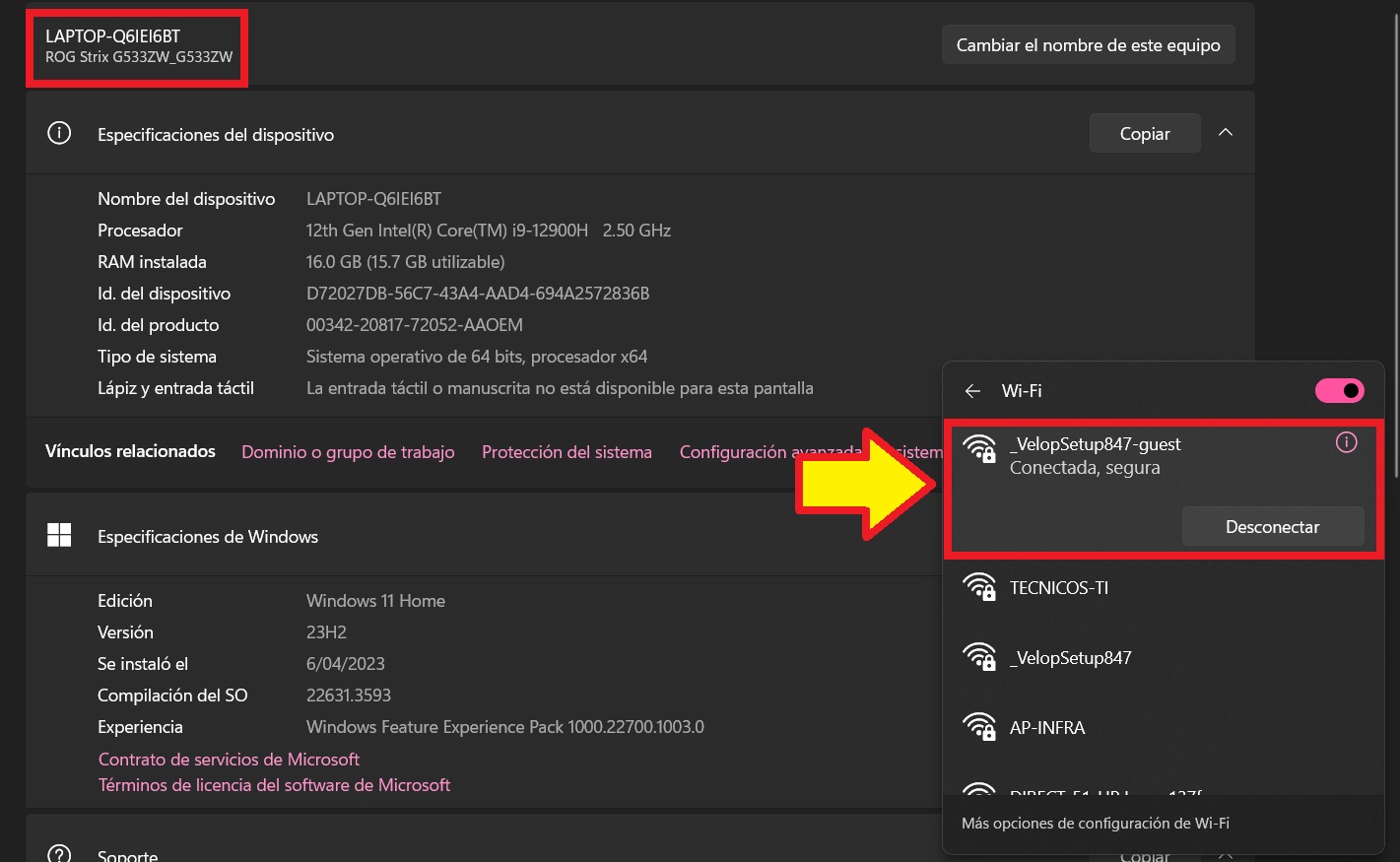
Task: Click Cambiar el nombre de este equipo
Action: (x=1088, y=45)
